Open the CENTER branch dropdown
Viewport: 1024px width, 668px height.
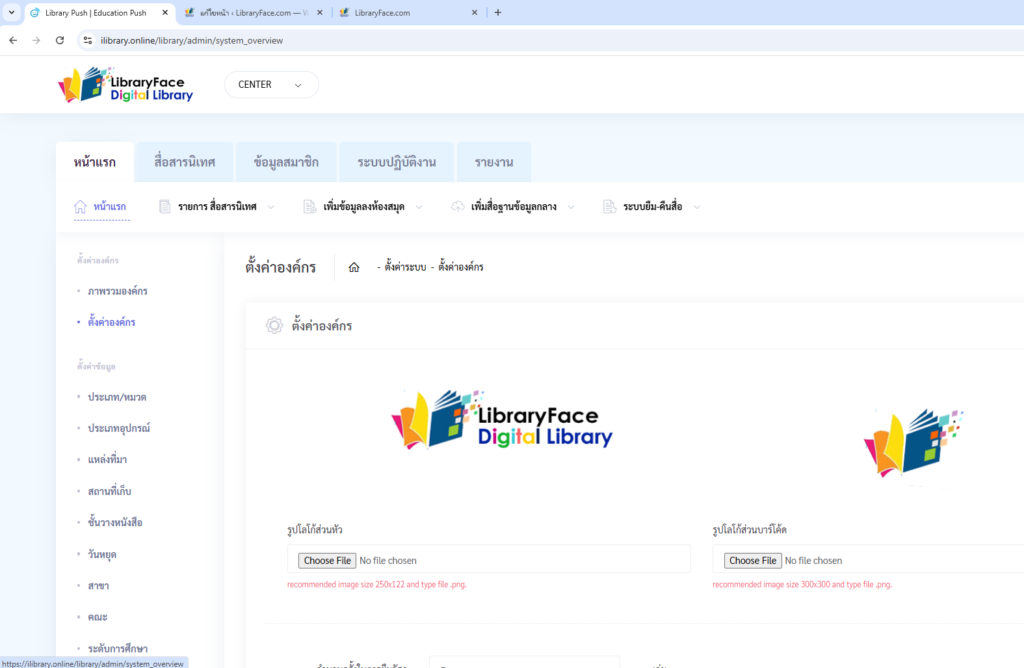coord(271,85)
